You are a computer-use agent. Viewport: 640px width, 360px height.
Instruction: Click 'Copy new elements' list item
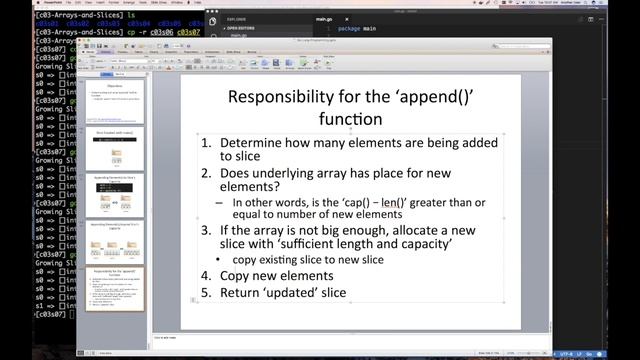point(276,276)
